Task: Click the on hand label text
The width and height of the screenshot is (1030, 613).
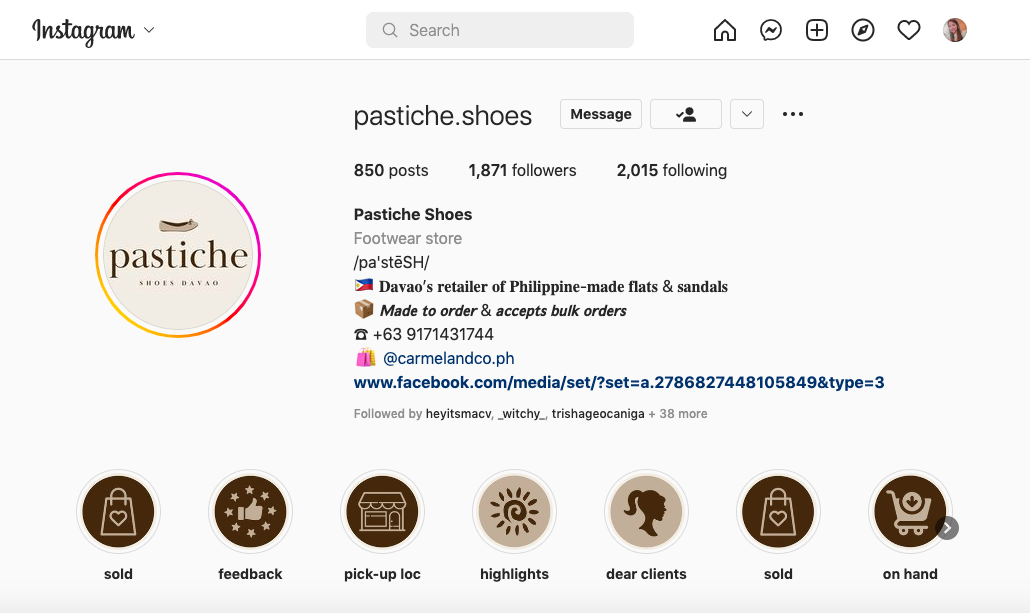Action: pos(910,574)
